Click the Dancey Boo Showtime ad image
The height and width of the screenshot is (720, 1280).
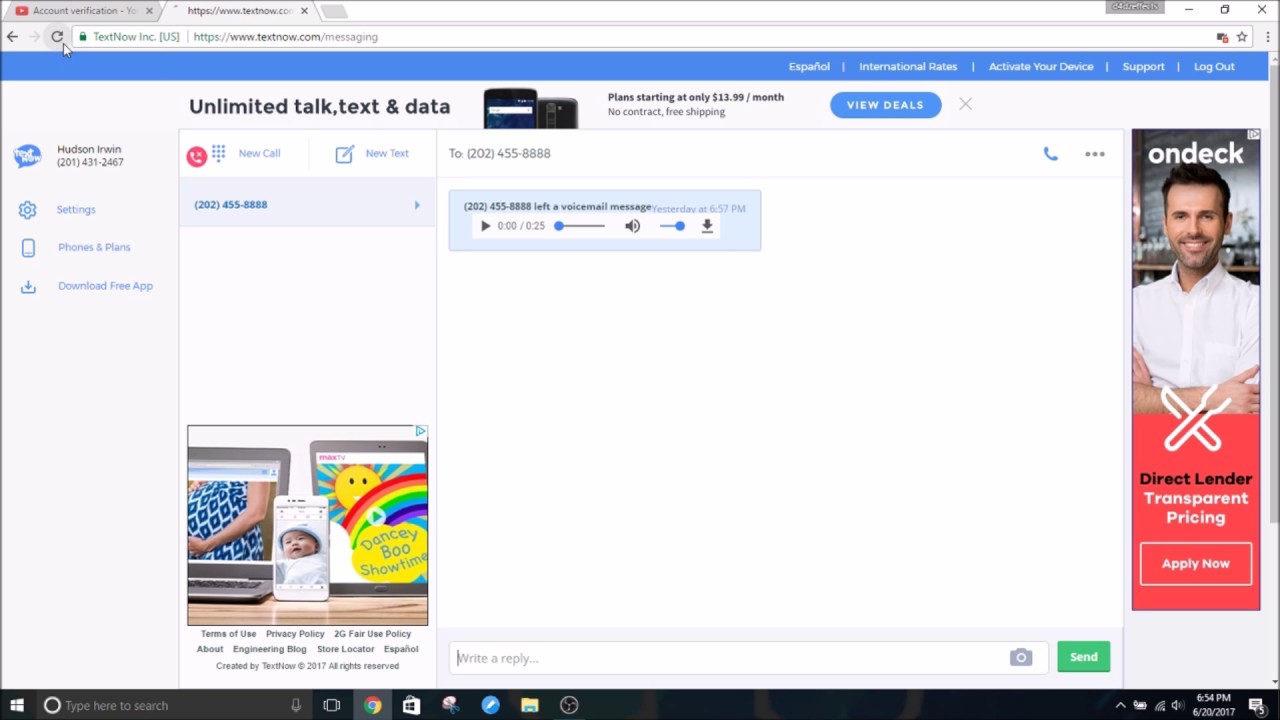(x=307, y=525)
